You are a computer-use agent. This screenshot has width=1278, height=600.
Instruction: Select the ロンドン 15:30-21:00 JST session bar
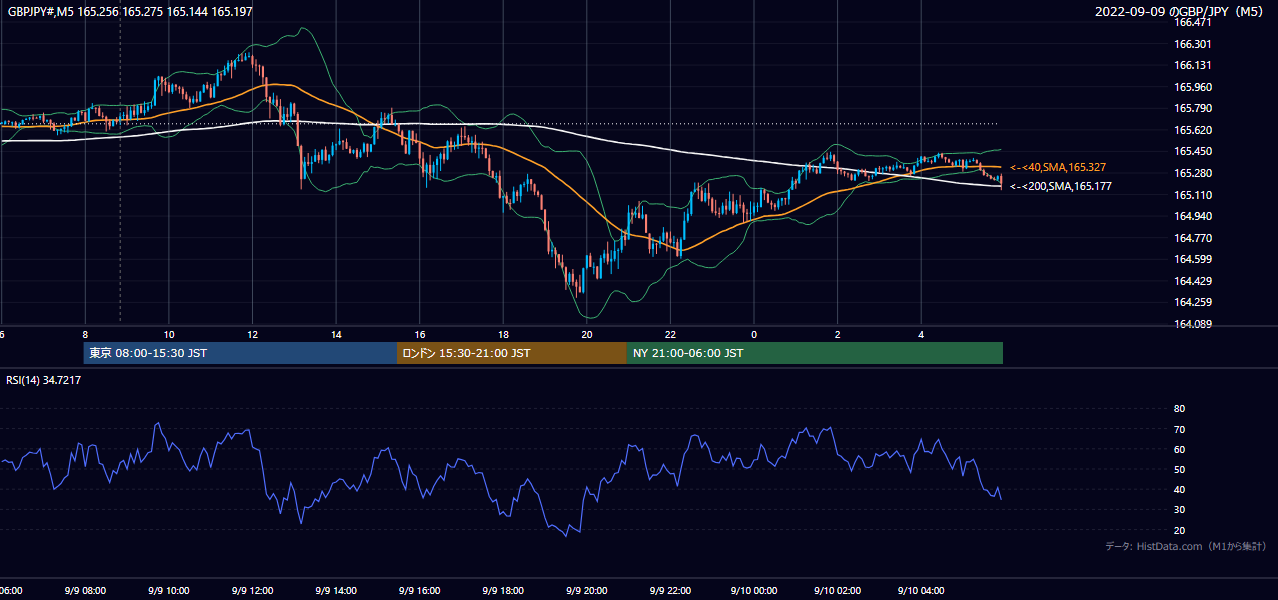coord(512,353)
